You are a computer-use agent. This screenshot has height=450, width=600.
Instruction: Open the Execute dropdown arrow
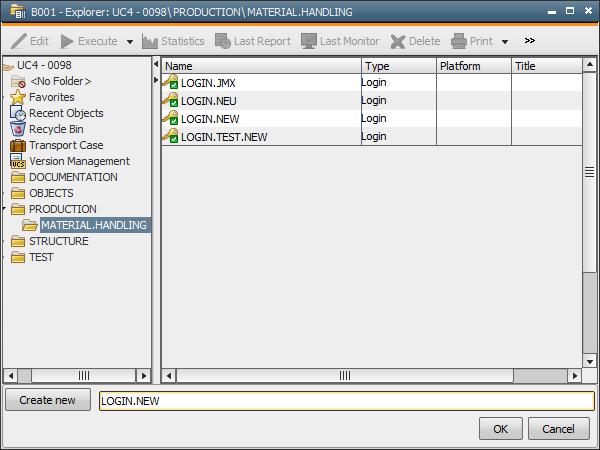tap(130, 42)
